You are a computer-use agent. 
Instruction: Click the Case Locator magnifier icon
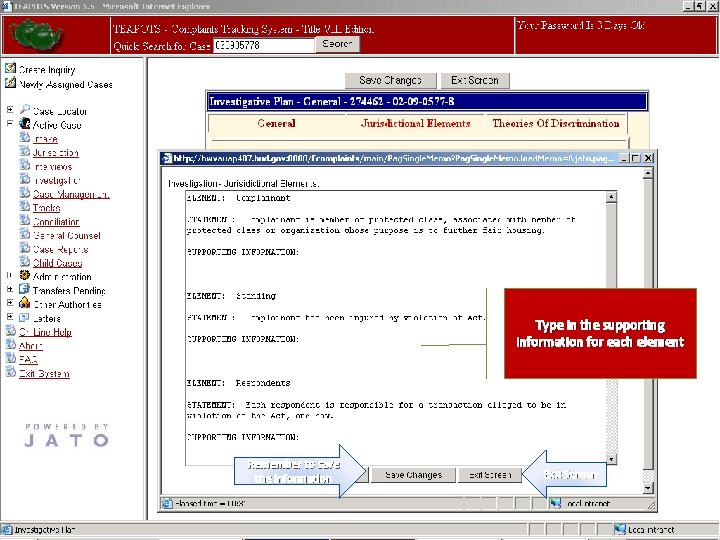[x=25, y=110]
